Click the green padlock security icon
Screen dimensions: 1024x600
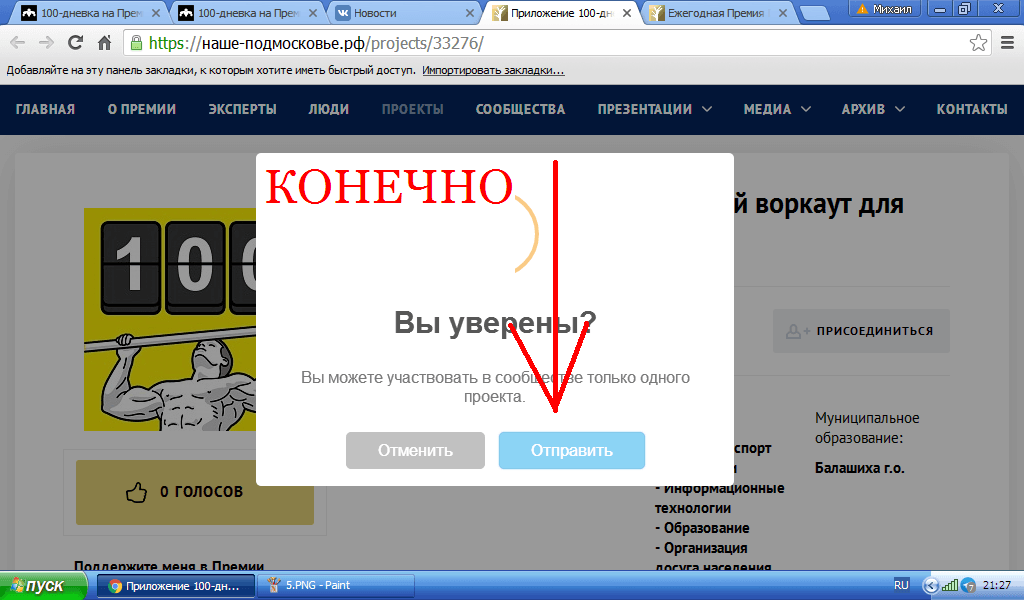136,43
